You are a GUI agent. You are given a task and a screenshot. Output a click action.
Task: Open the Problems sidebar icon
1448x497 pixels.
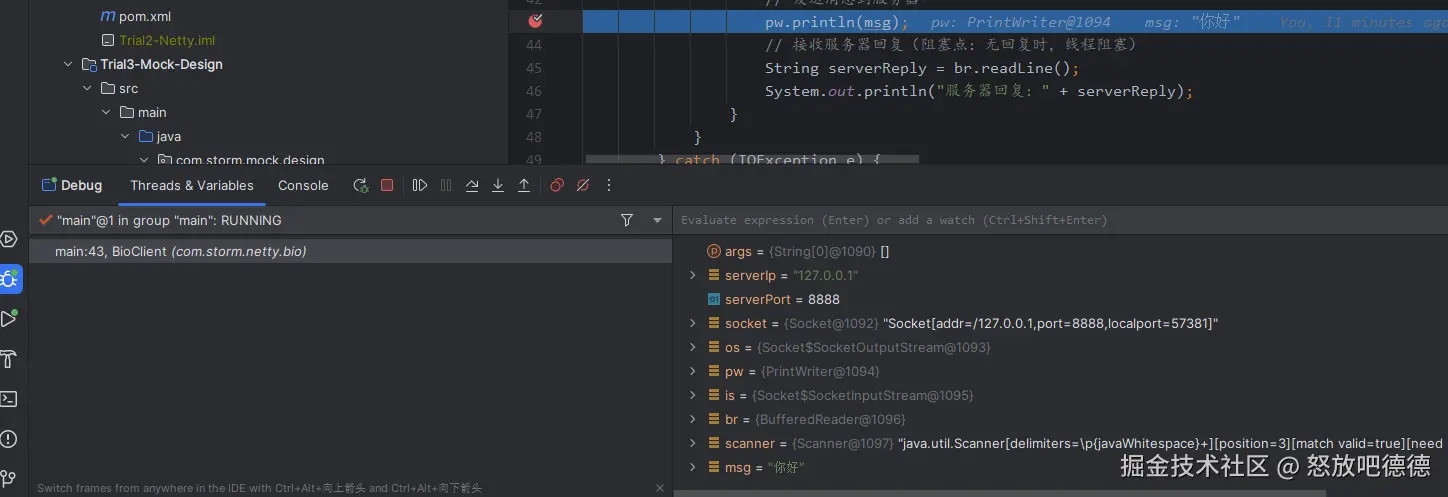[9, 439]
